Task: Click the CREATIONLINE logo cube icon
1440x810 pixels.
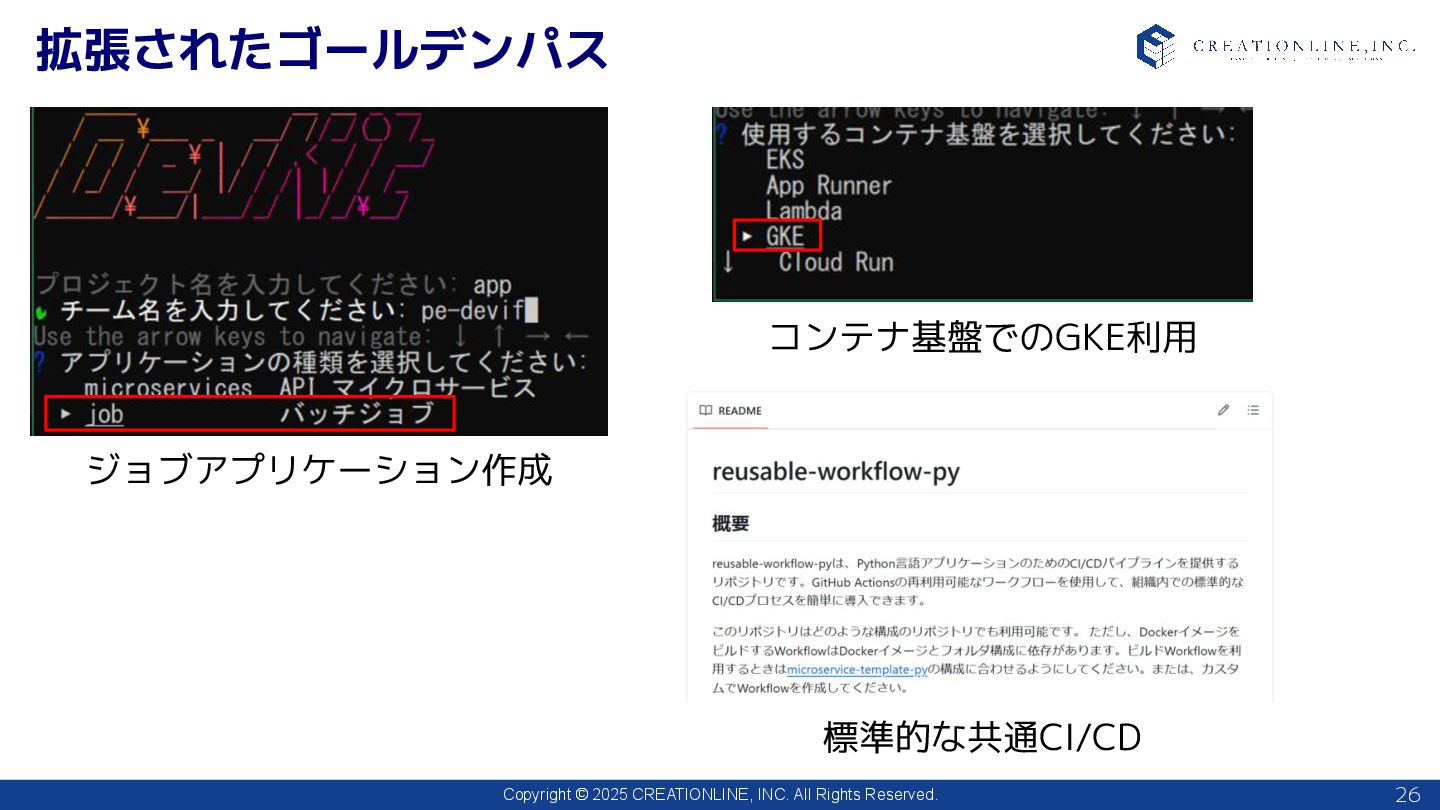Action: [x=1156, y=46]
